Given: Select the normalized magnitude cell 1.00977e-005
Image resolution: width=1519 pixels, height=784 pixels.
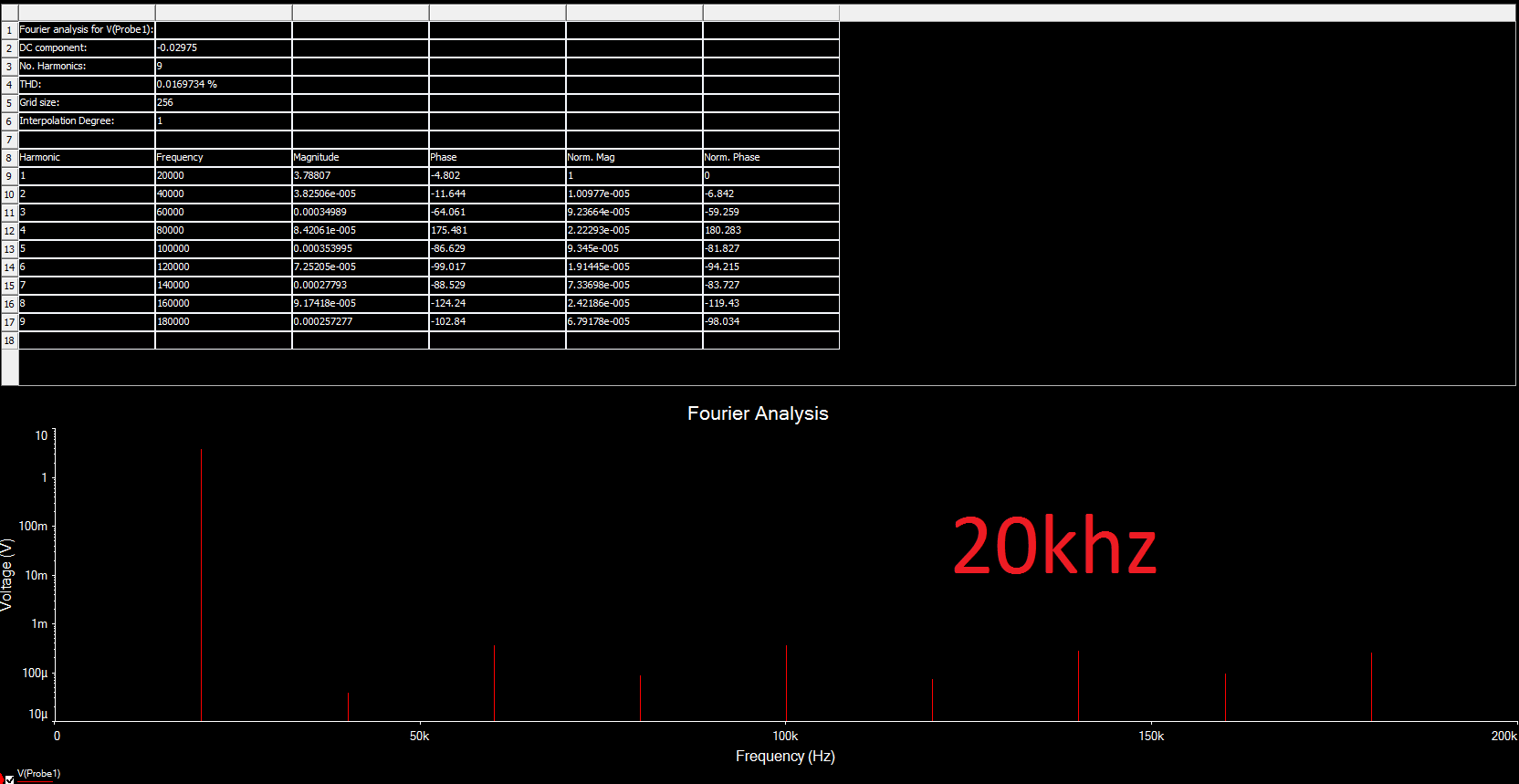Looking at the screenshot, I should (634, 194).
